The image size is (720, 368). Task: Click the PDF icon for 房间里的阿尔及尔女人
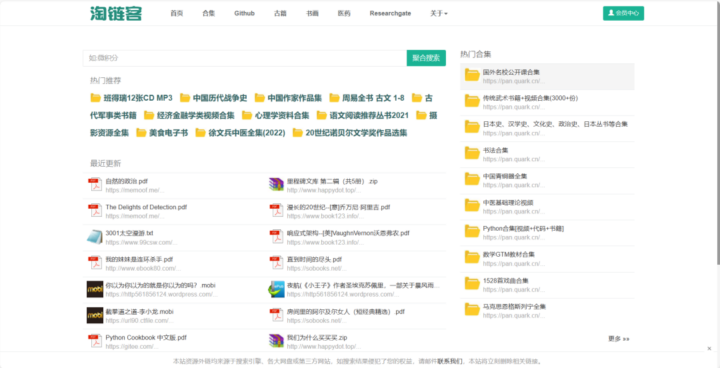pos(276,316)
